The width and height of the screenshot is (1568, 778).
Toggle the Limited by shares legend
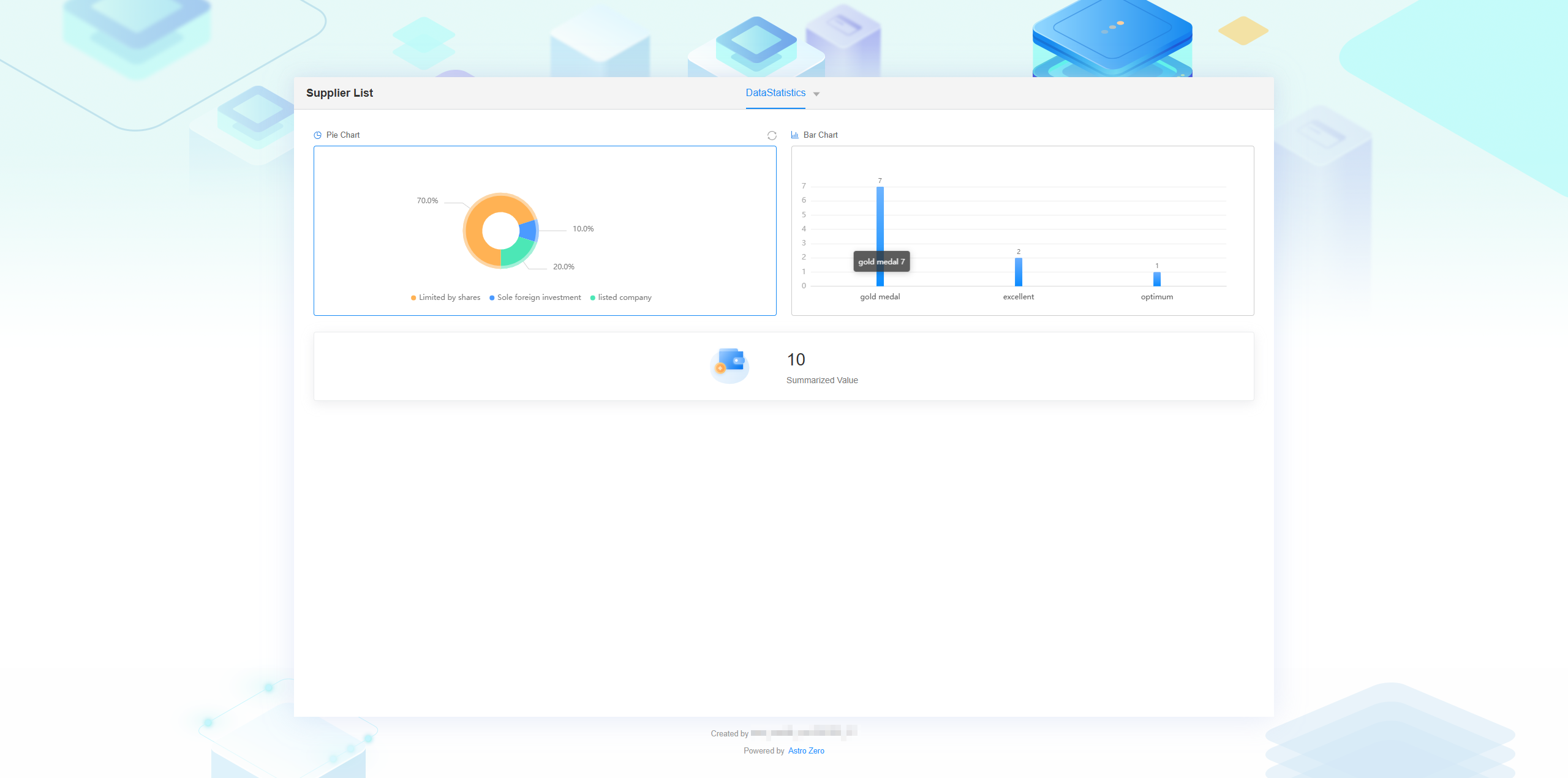(446, 297)
